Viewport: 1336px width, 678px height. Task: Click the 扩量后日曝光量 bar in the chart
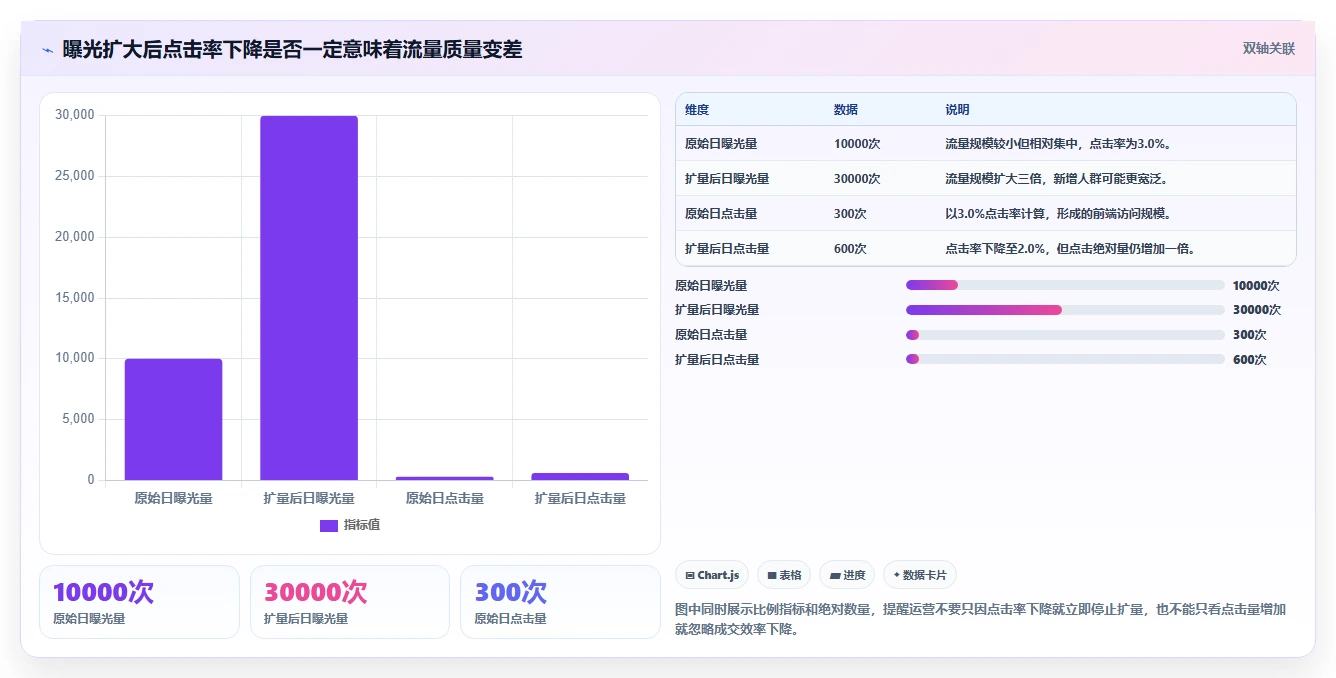click(309, 298)
